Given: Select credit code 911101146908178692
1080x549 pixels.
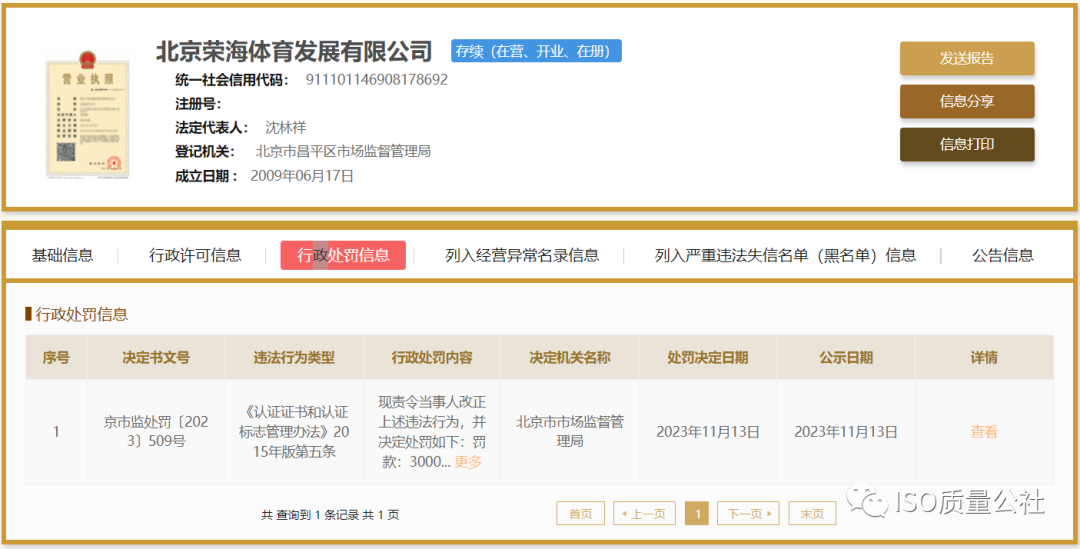Looking at the screenshot, I should point(377,80).
